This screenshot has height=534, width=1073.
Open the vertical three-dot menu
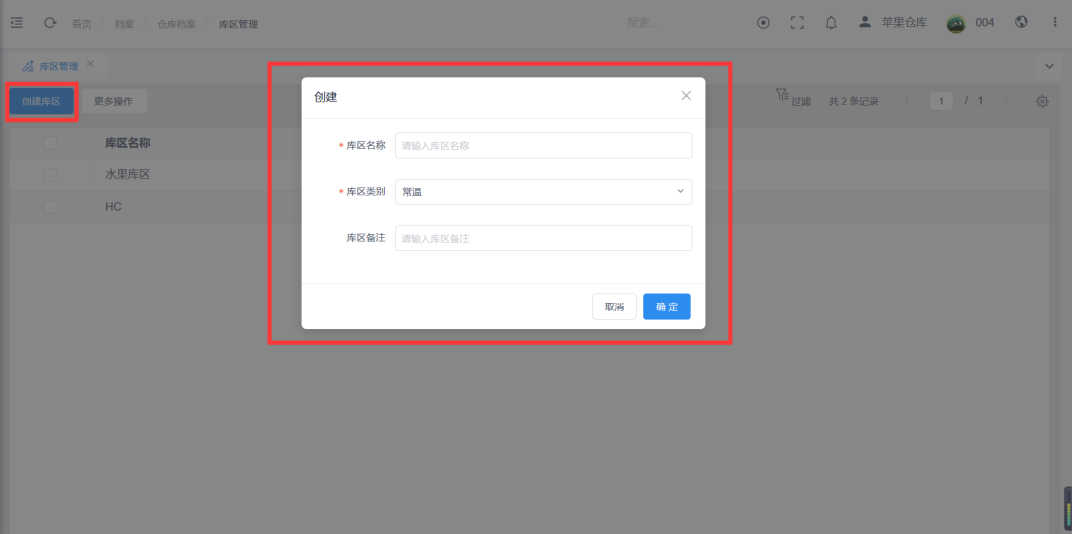coord(1055,23)
